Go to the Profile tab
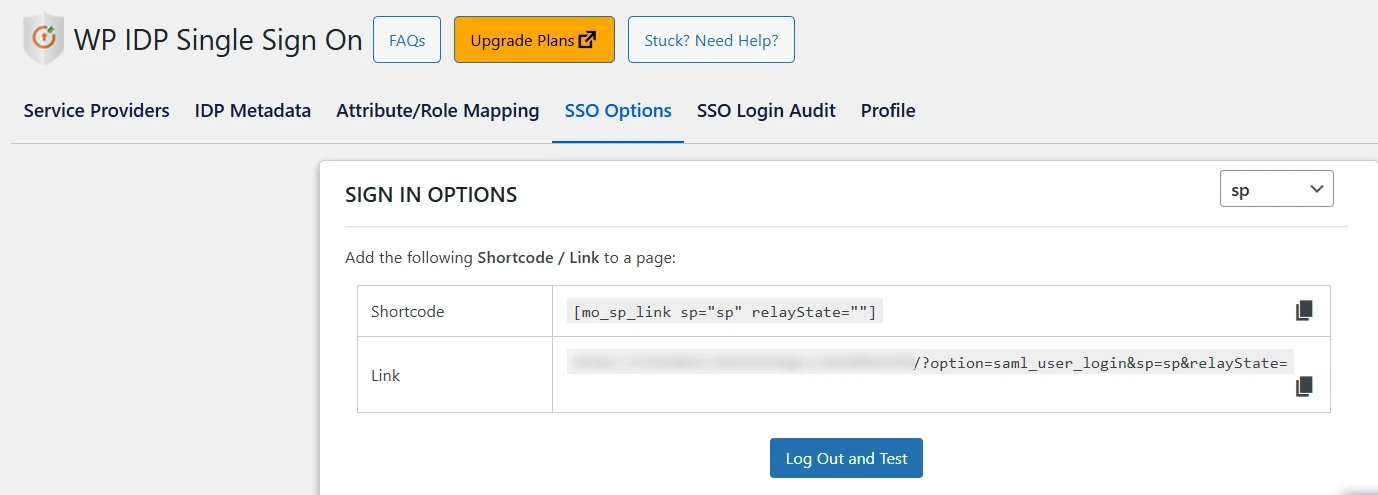The height and width of the screenshot is (495, 1378). click(888, 111)
